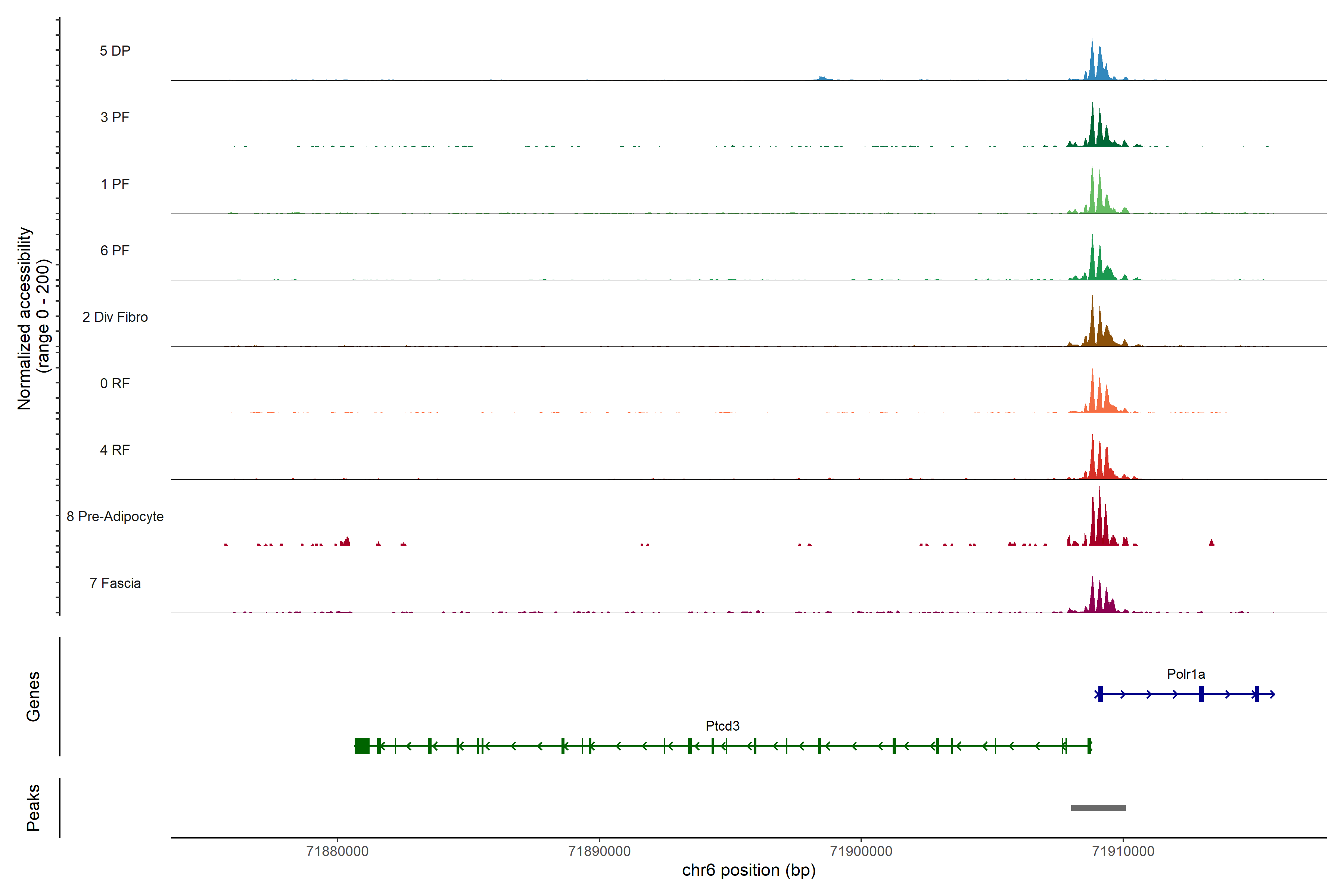Image resolution: width=1344 pixels, height=896 pixels.
Task: Click the 4 RF track label
Action: (x=115, y=450)
